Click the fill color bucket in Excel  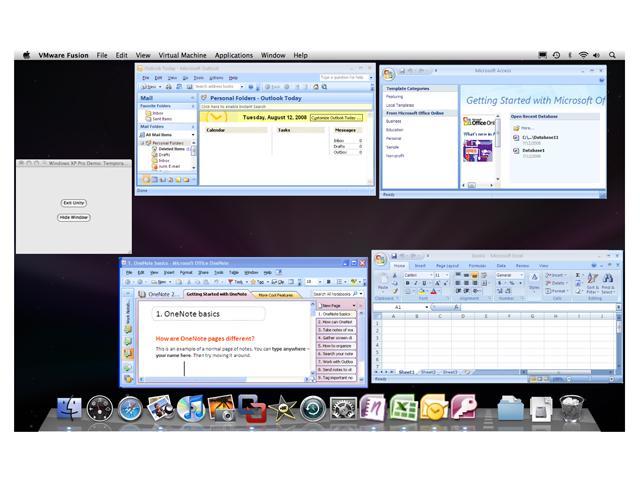tap(422, 291)
